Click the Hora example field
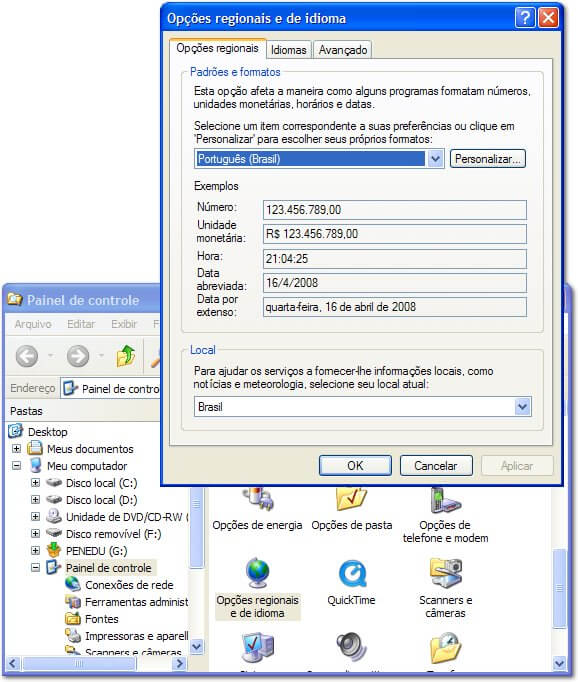The height and width of the screenshot is (682, 578). point(394,259)
